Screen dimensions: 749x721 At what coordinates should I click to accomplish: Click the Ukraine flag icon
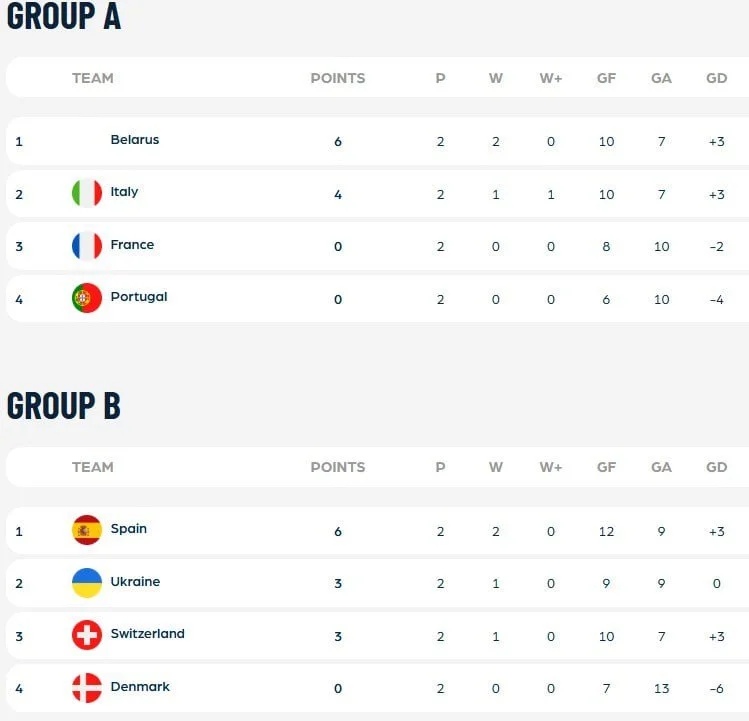86,583
